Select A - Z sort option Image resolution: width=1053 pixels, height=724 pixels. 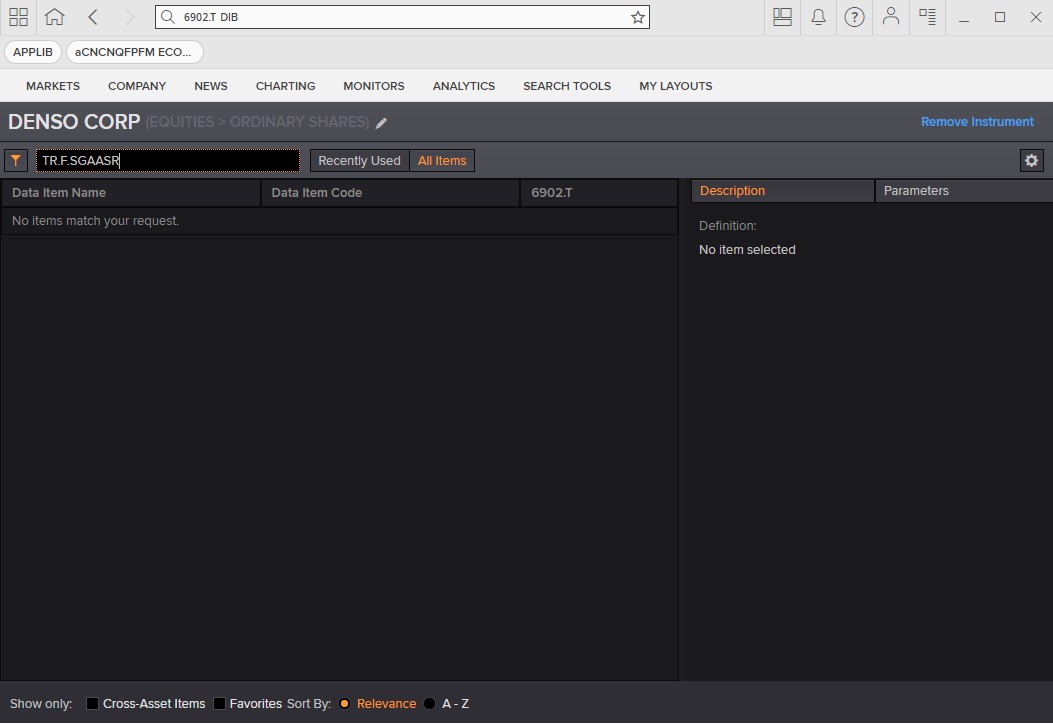point(430,703)
